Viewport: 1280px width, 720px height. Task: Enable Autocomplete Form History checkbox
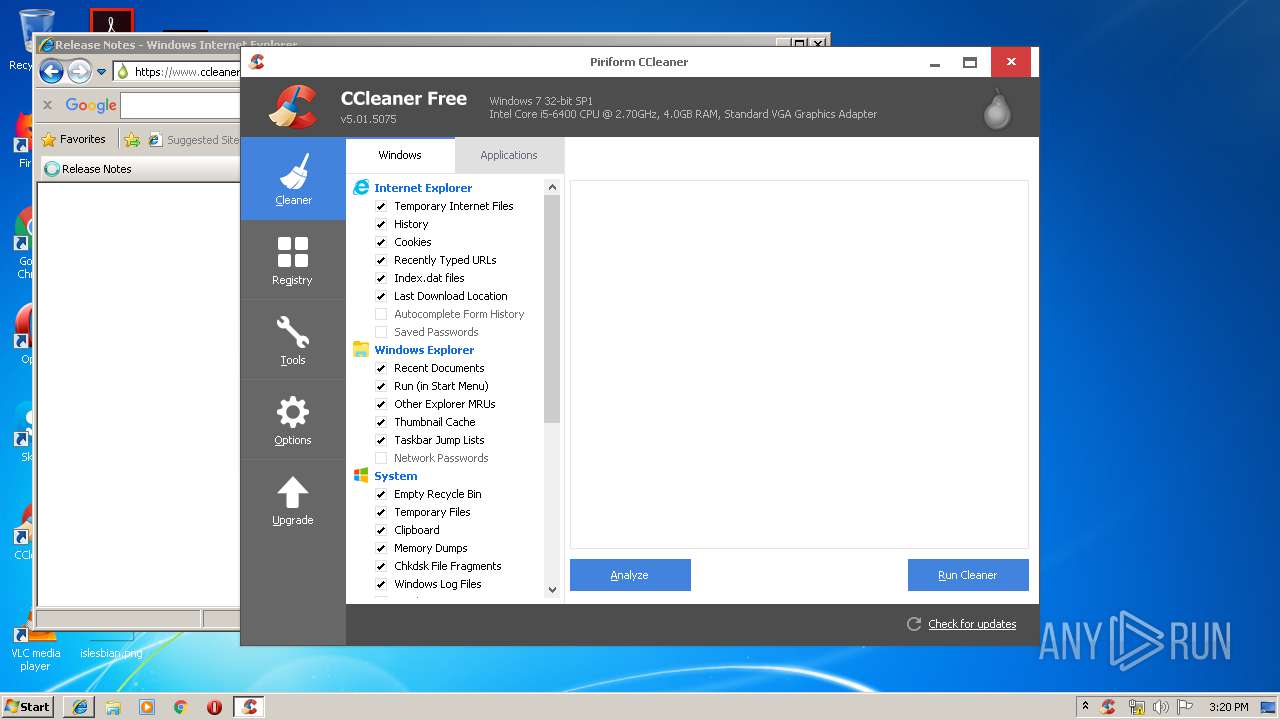(381, 314)
